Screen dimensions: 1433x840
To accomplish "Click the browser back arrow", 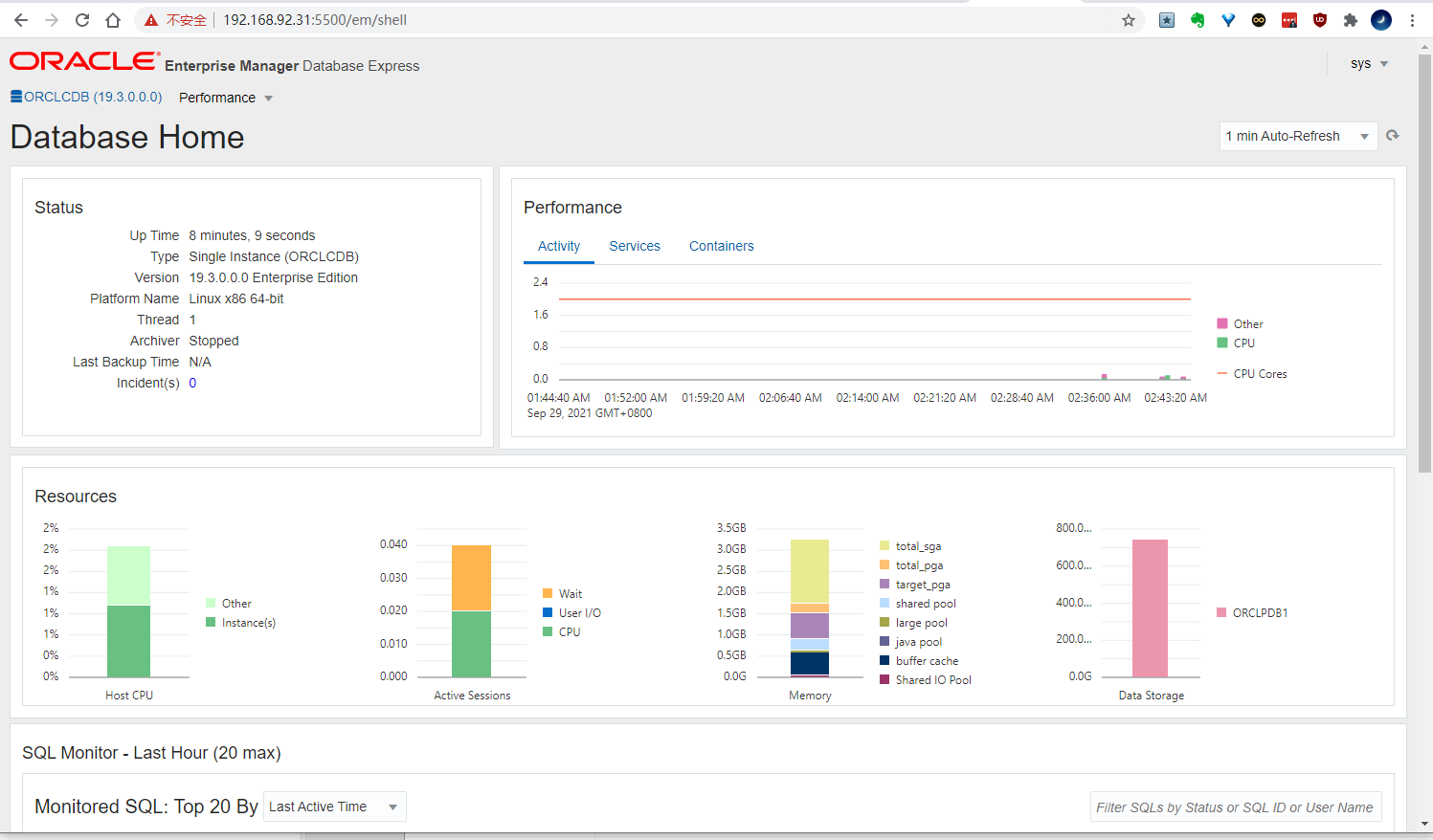I will pyautogui.click(x=21, y=20).
